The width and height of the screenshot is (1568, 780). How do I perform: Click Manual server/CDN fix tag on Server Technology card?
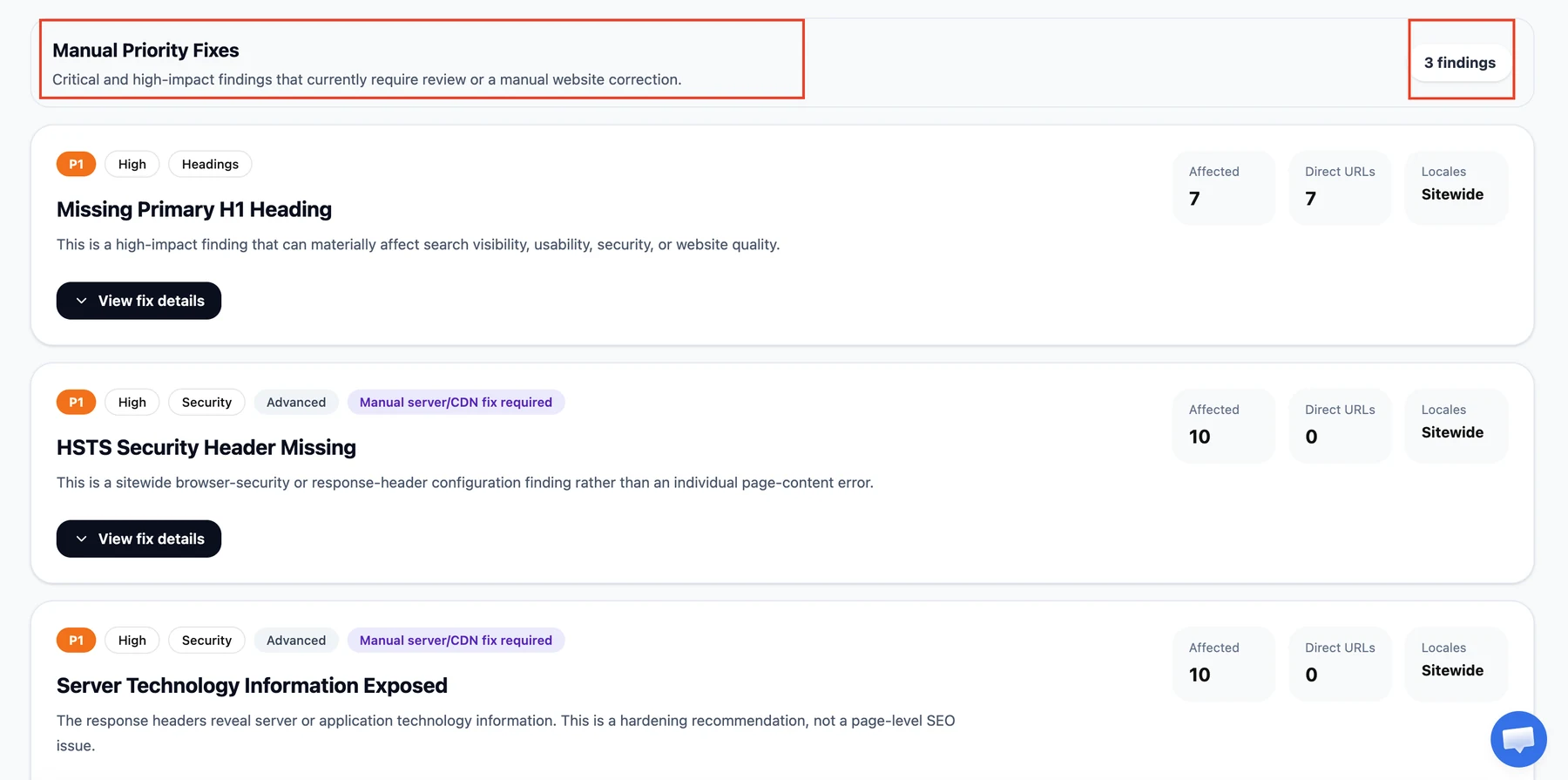456,640
